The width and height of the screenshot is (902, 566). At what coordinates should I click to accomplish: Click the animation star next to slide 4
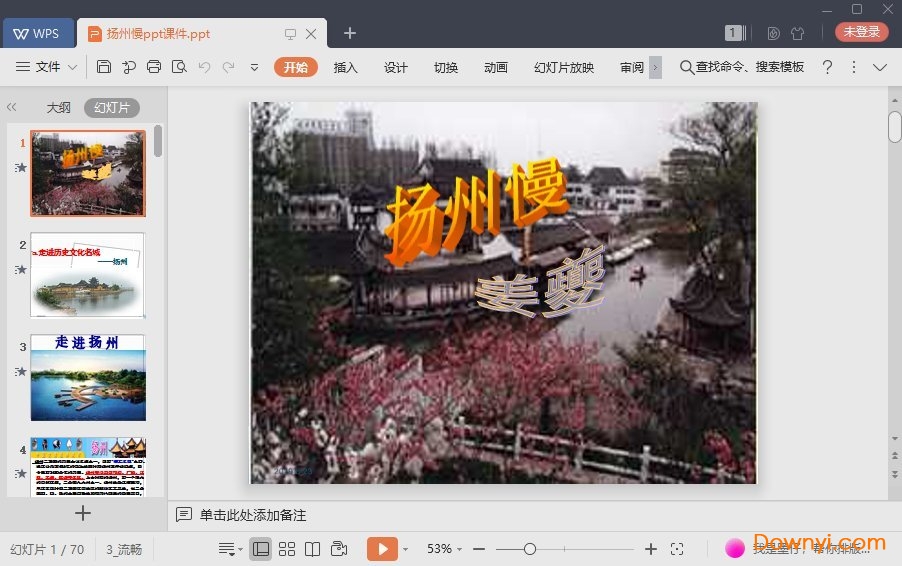[21, 473]
